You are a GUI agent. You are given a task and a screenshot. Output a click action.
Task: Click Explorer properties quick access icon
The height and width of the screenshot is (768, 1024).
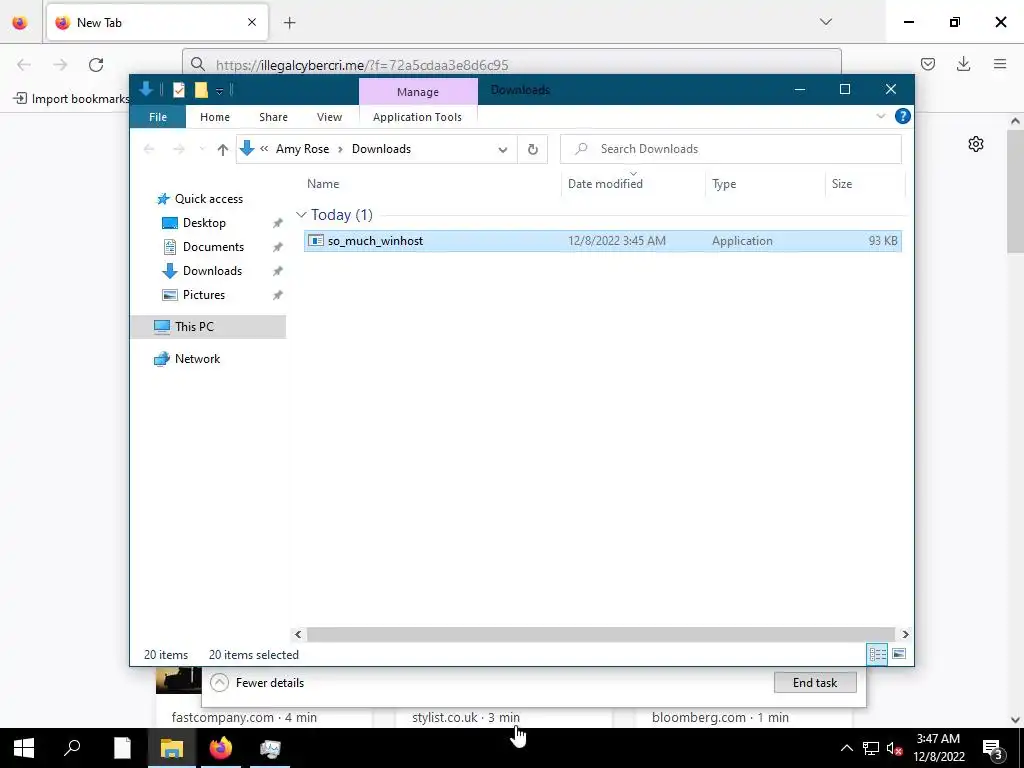[x=178, y=90]
